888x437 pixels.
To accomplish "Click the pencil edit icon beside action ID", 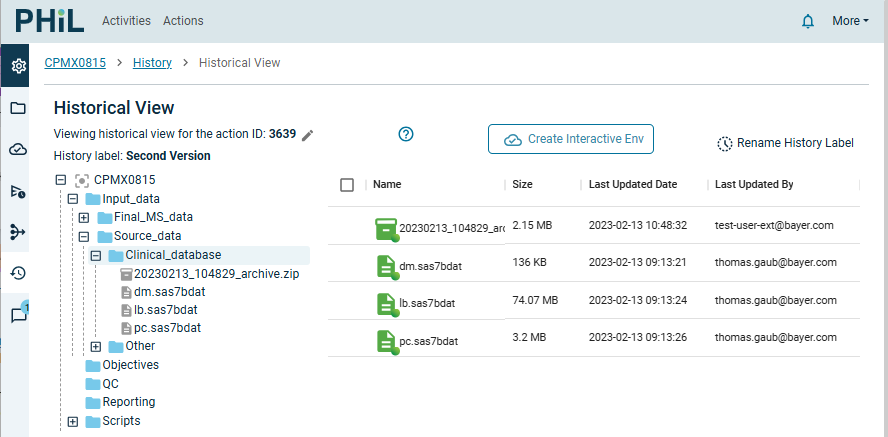I will pos(308,135).
